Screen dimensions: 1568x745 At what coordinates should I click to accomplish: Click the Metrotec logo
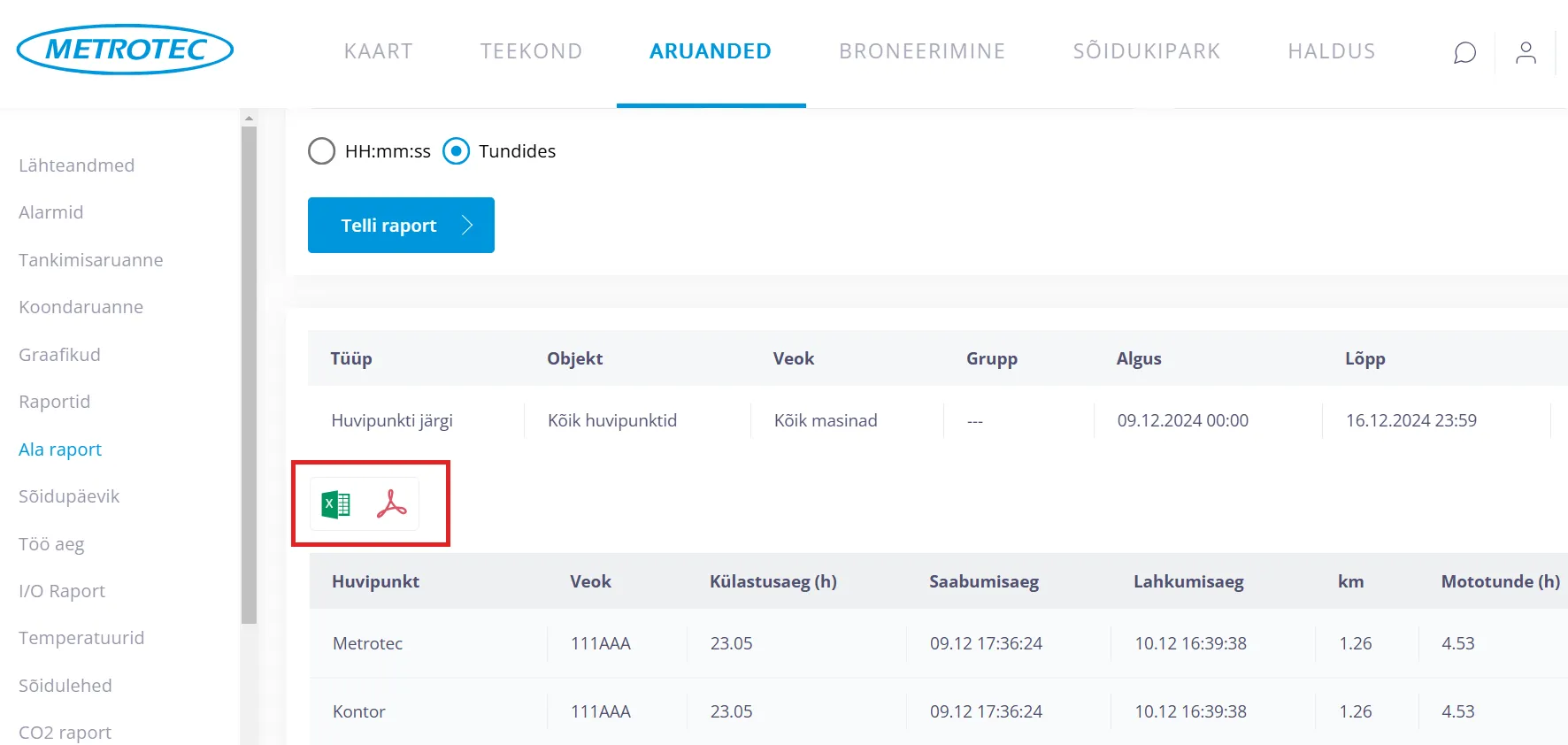125,50
